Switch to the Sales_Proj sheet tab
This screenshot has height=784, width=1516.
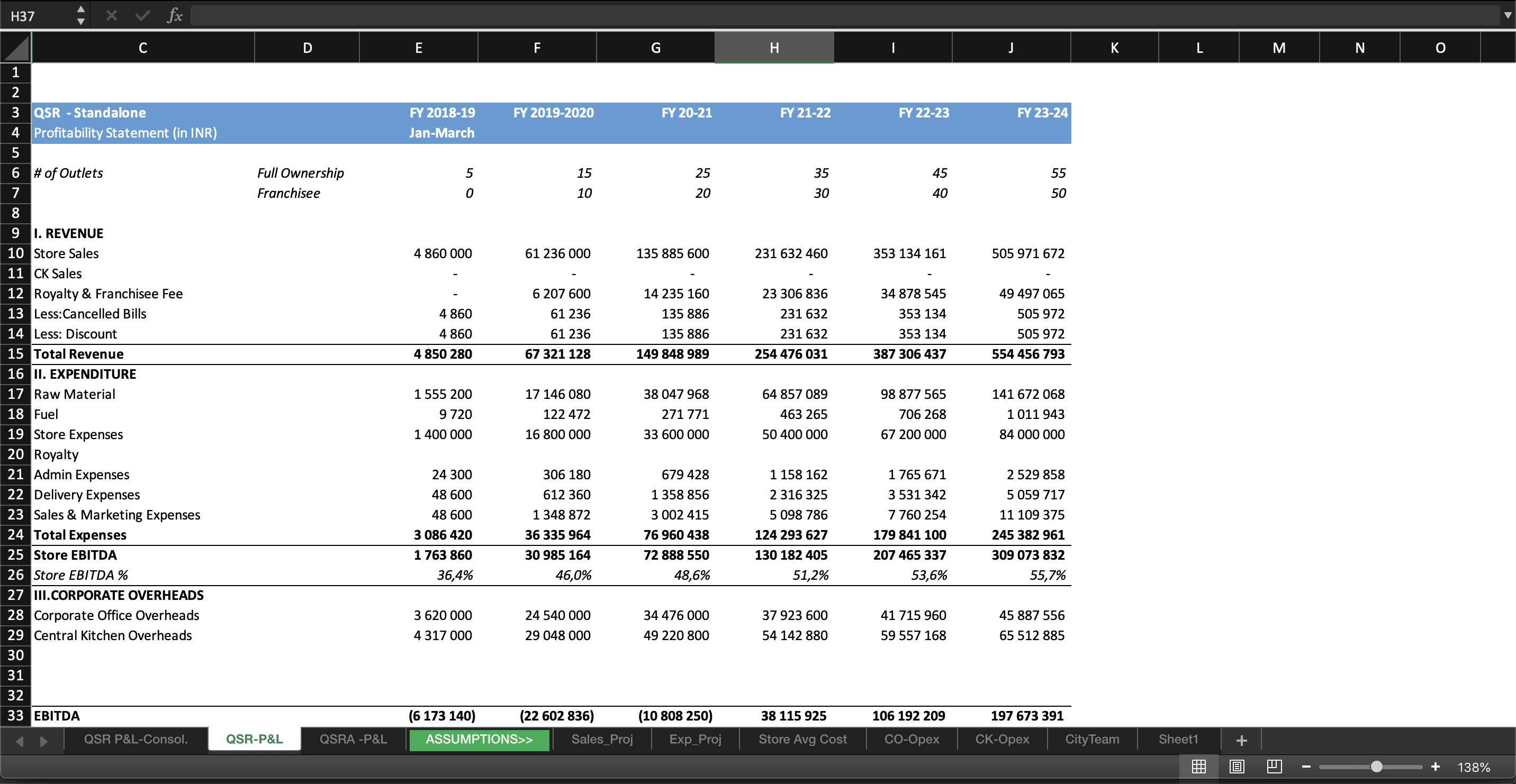coord(602,740)
